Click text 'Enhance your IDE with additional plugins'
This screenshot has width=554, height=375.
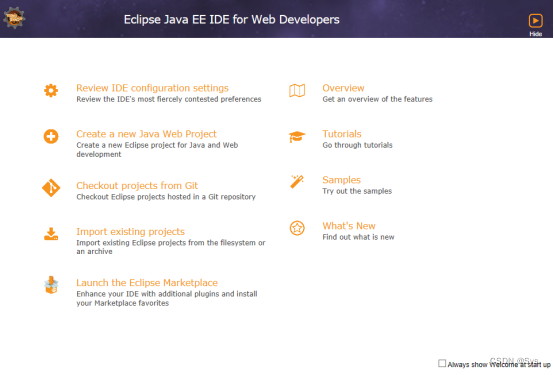(x=148, y=294)
